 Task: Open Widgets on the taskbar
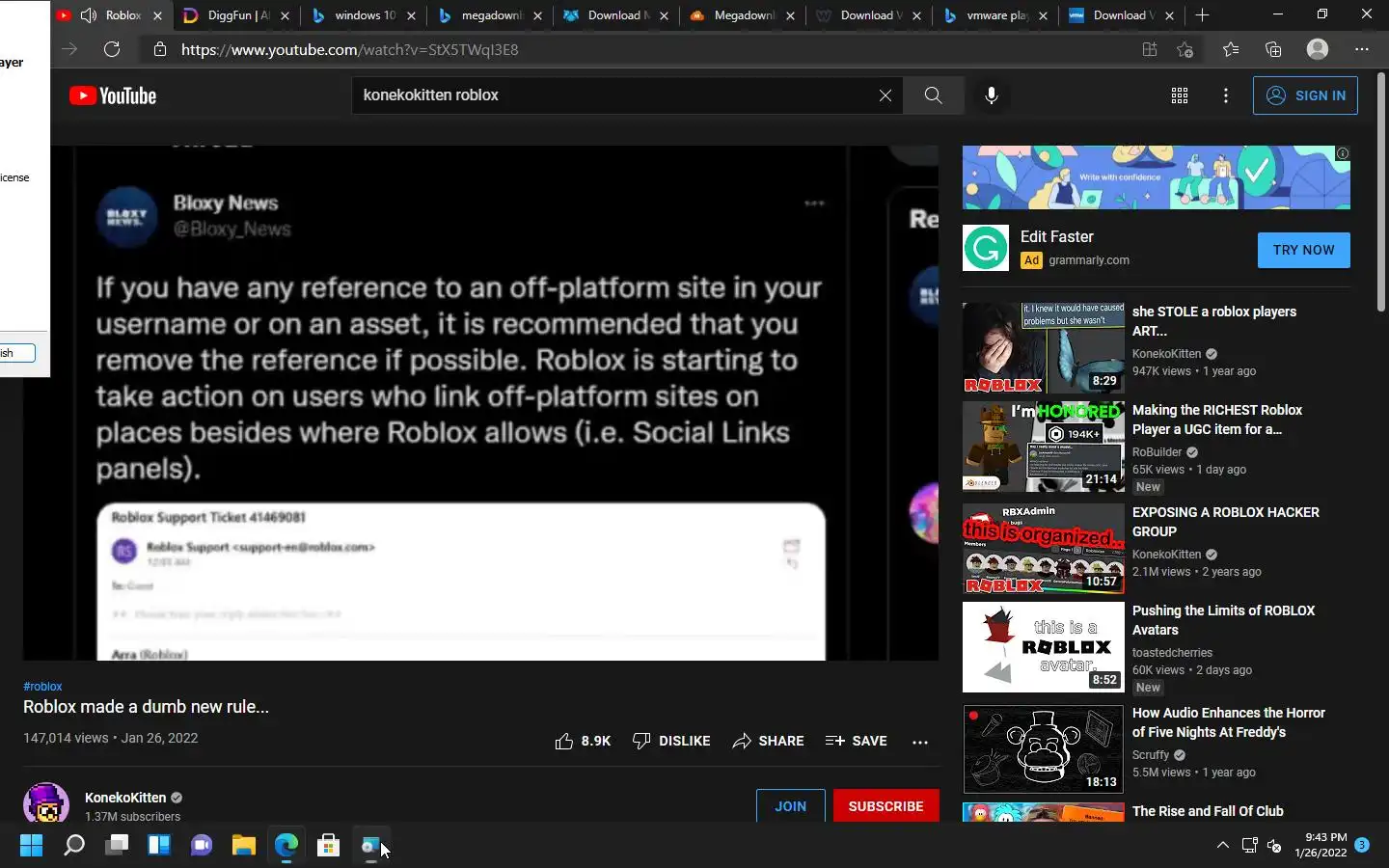point(158,846)
